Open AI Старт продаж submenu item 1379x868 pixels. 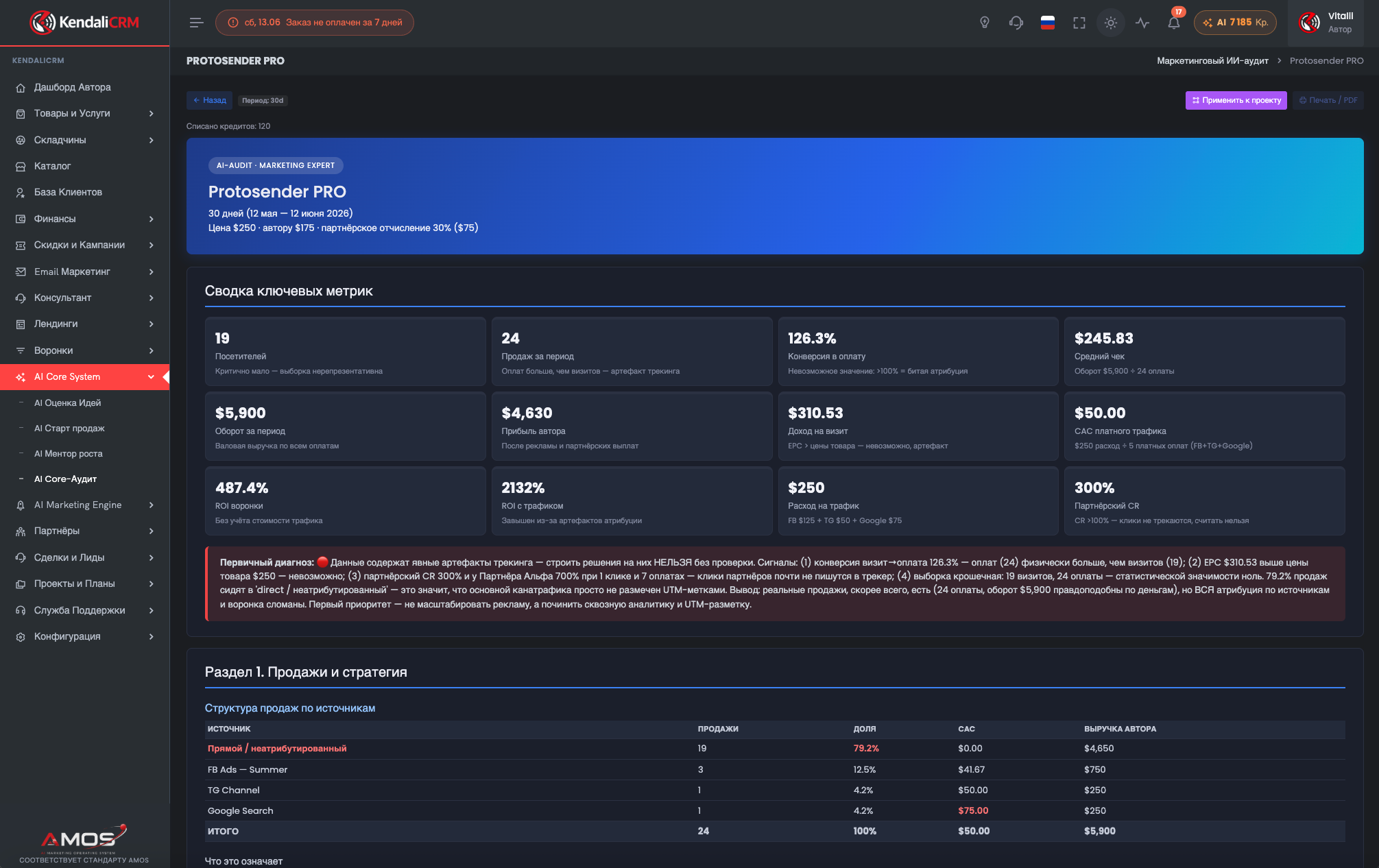click(69, 428)
